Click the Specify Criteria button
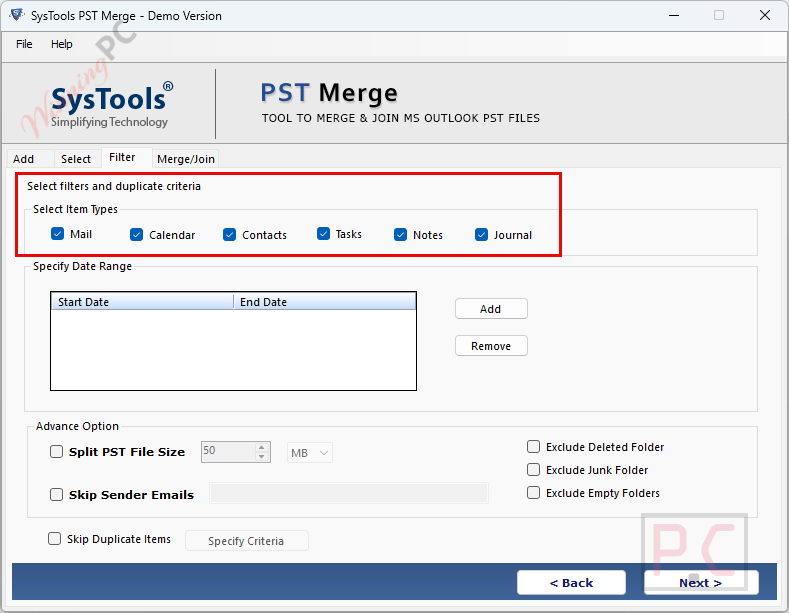Screen dimensions: 789x613 click(247, 541)
